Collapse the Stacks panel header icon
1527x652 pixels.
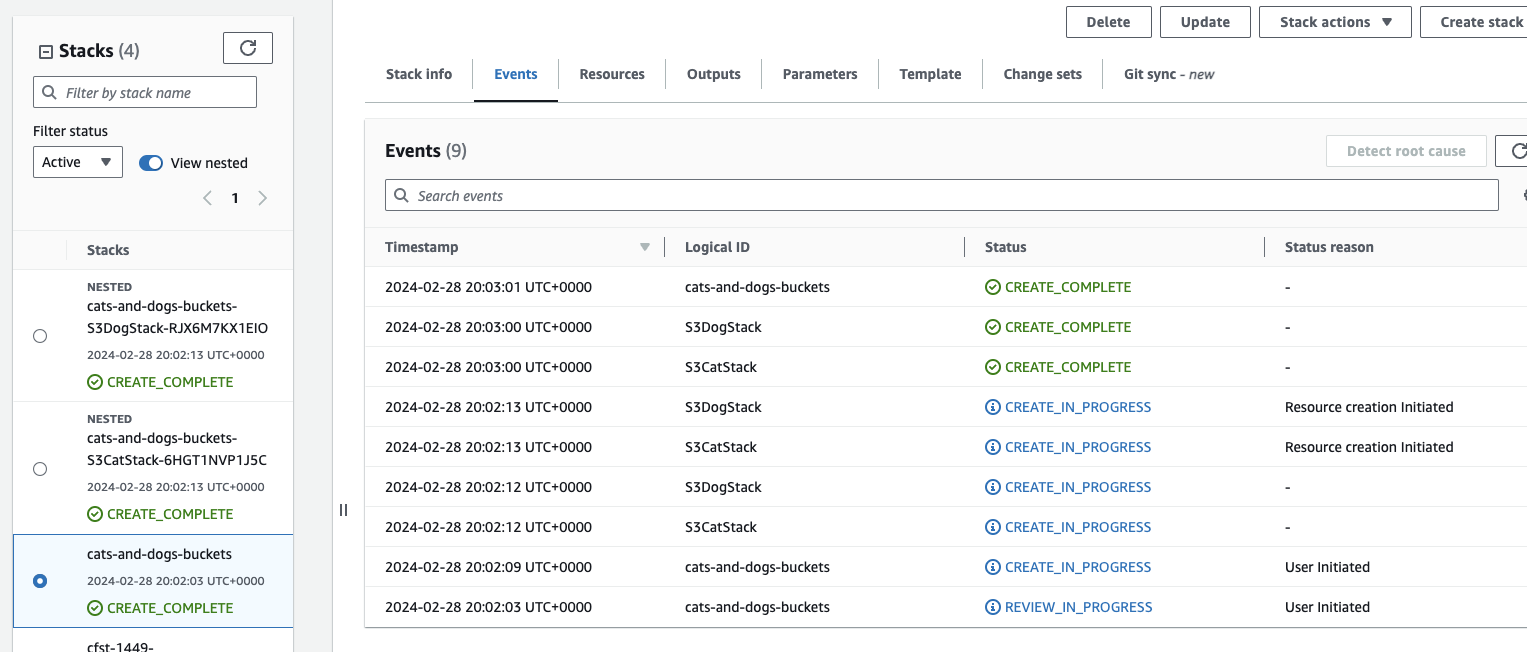point(45,52)
